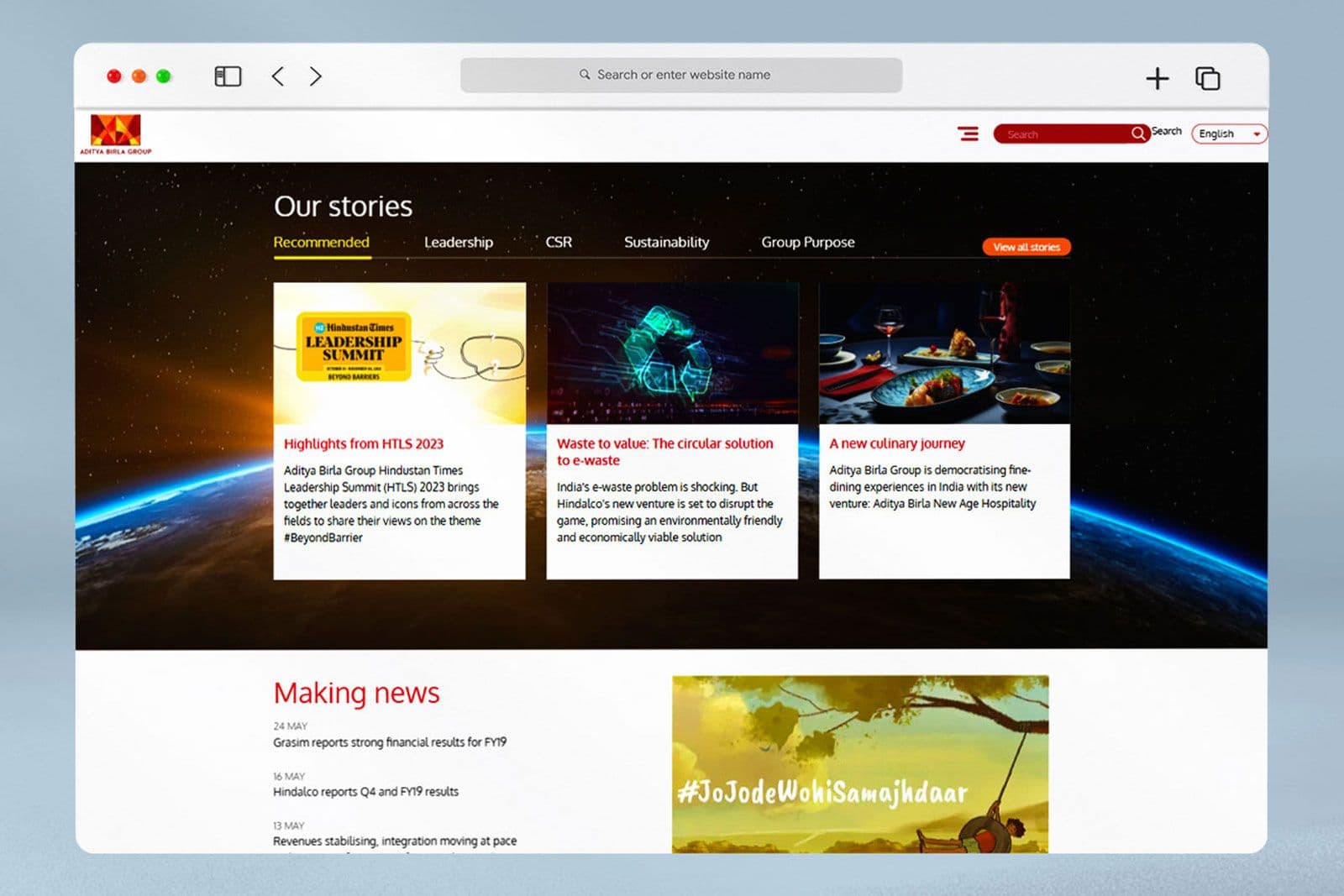Click the browser address bar
The height and width of the screenshot is (896, 1344).
[x=681, y=75]
